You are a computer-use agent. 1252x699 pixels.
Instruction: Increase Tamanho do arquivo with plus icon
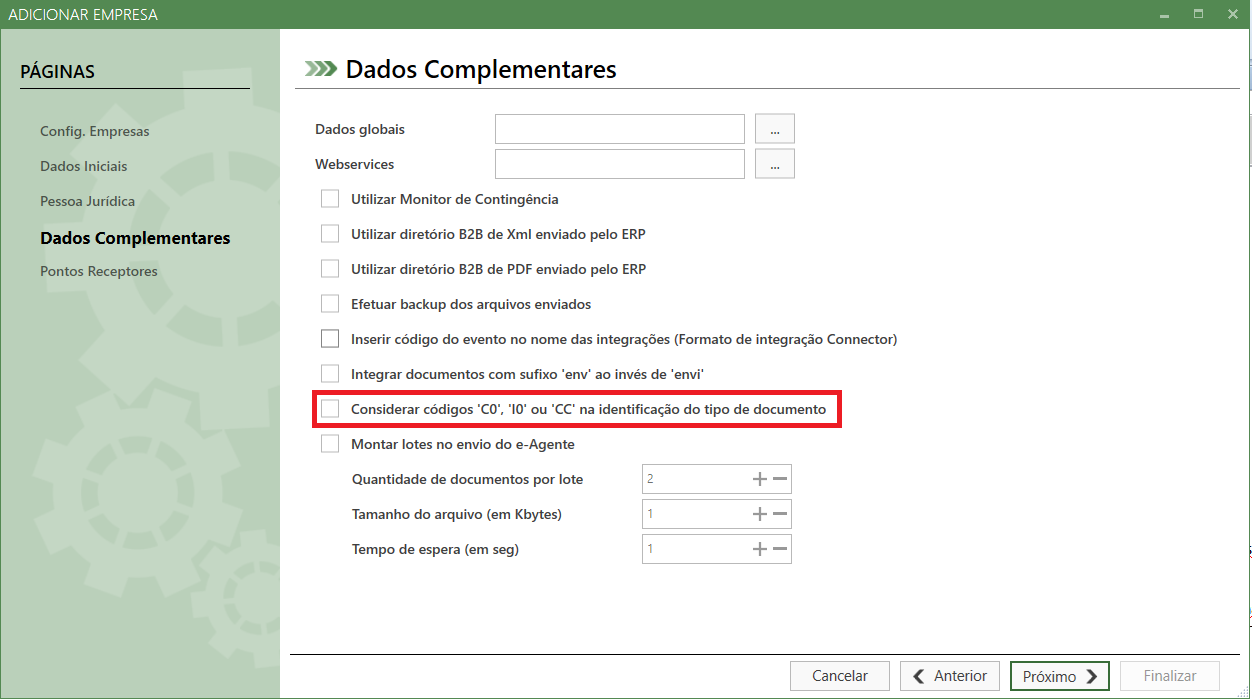759,514
